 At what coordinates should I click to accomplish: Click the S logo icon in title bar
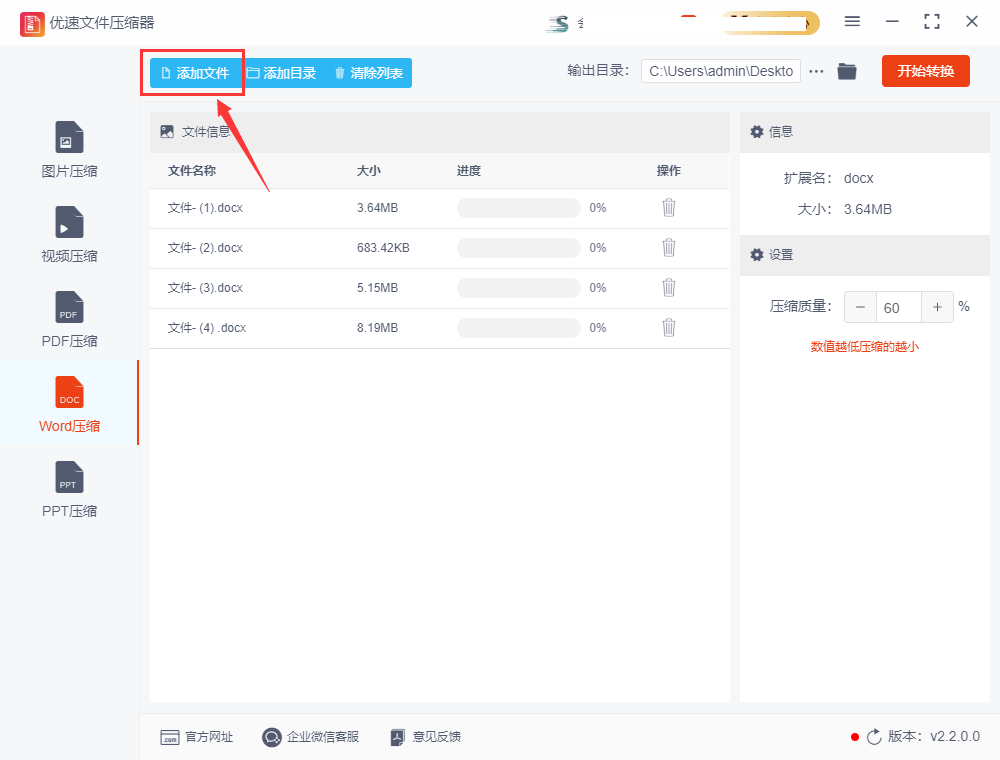[558, 24]
